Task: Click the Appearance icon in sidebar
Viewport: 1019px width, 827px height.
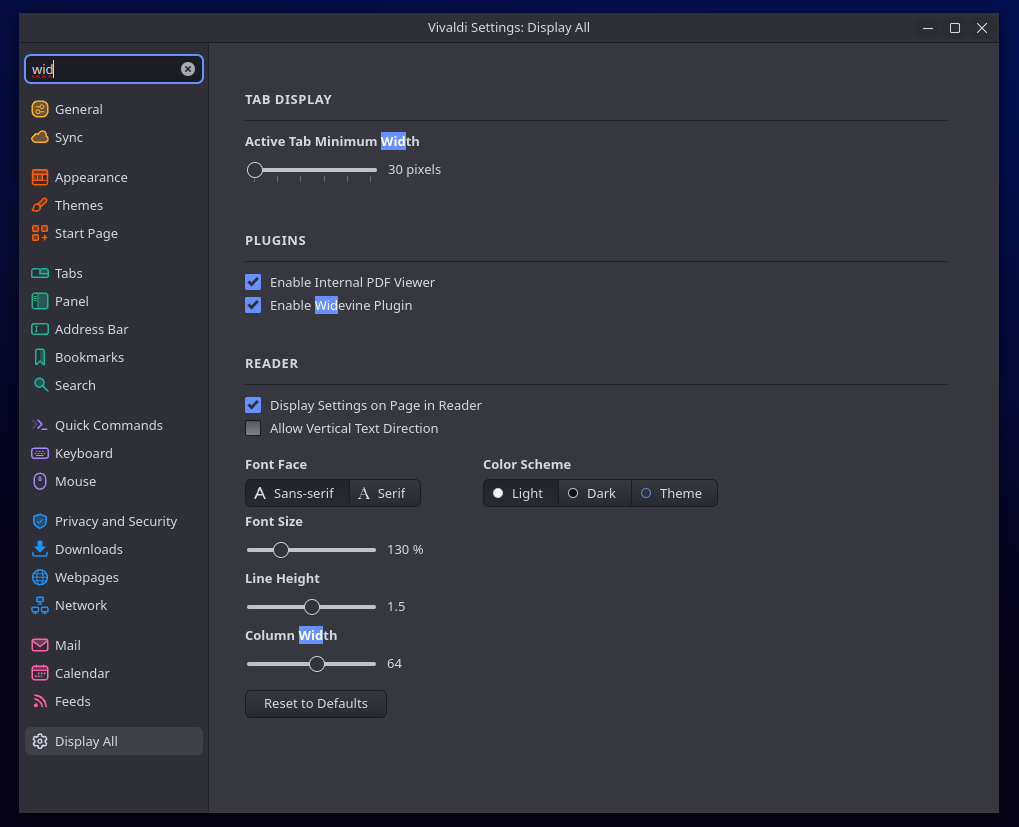Action: pos(40,177)
